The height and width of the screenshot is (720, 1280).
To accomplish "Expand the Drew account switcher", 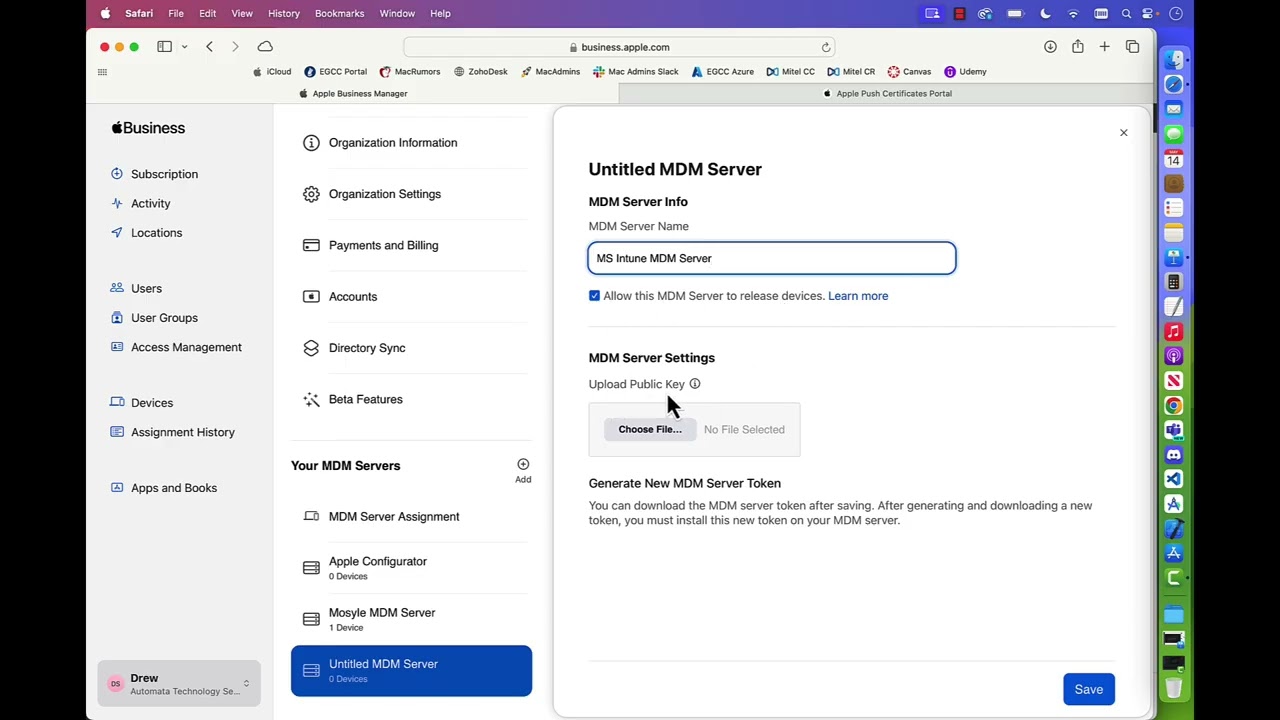I will (x=179, y=684).
